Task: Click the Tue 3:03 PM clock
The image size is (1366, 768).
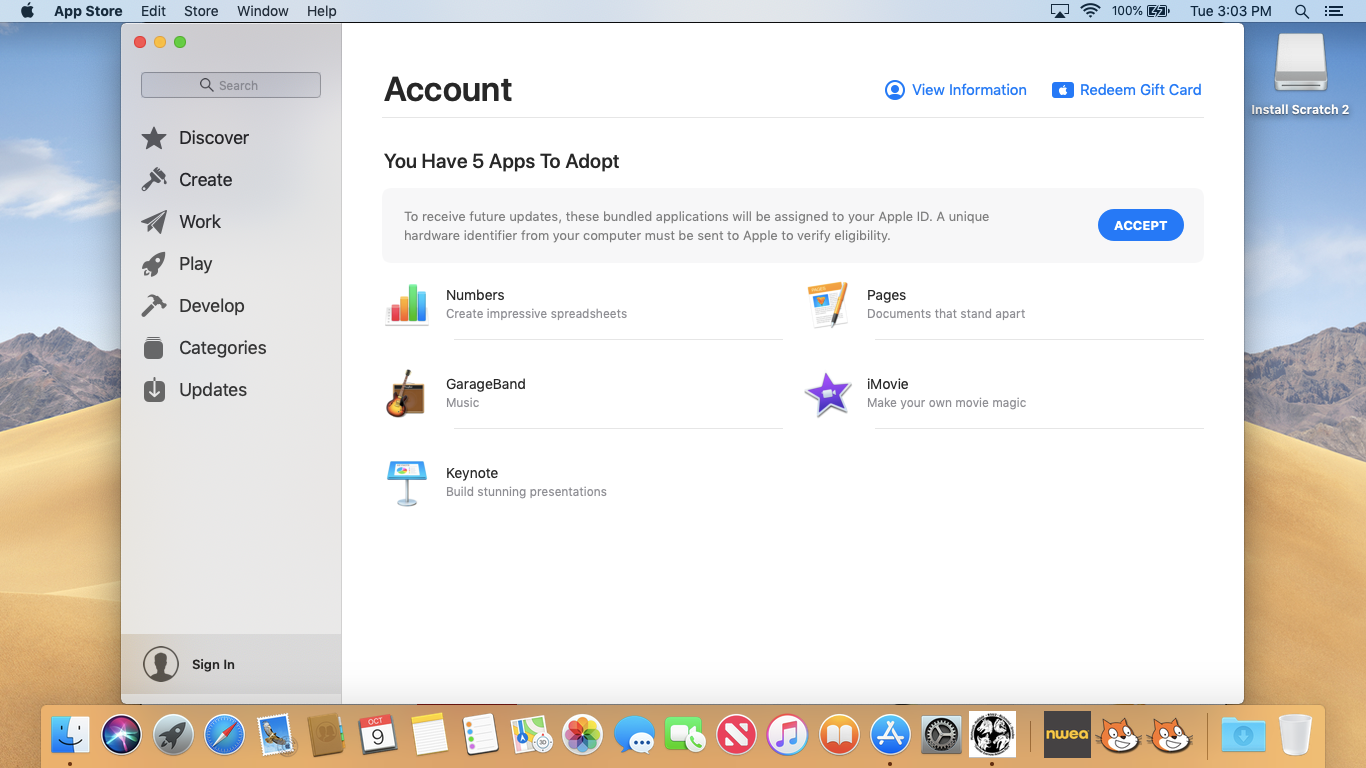Action: [1231, 11]
